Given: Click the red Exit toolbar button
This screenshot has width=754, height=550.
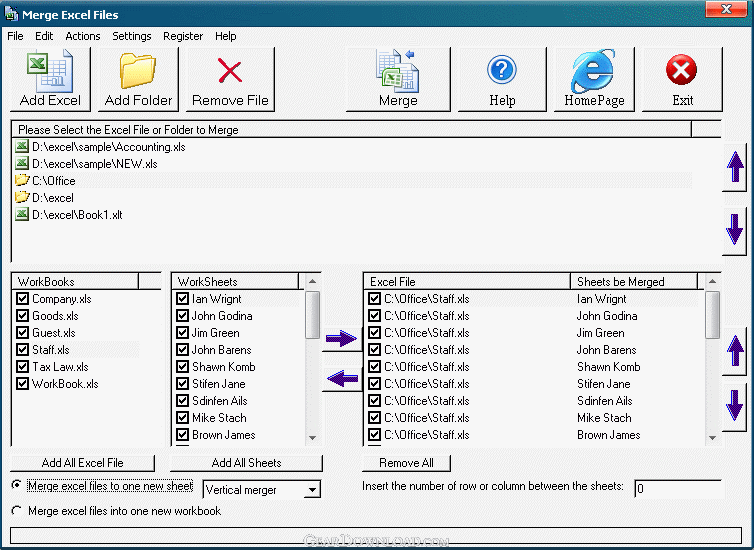Looking at the screenshot, I should [682, 79].
